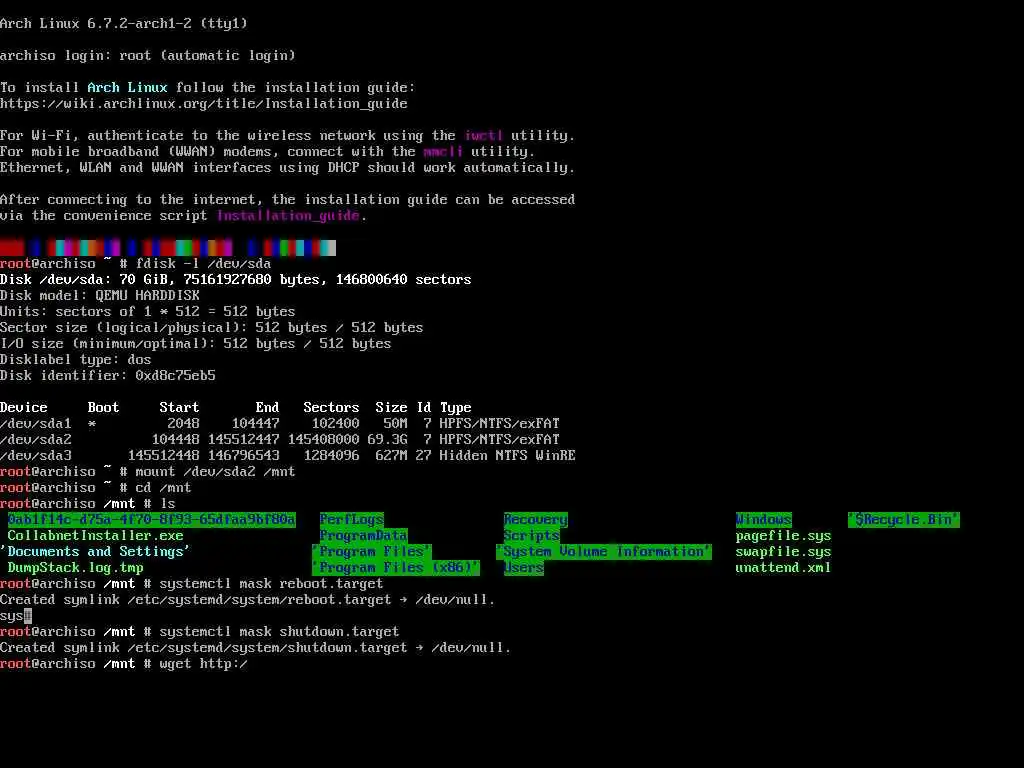Select the /dev/sda3 table row
The width and height of the screenshot is (1024, 768).
click(x=288, y=455)
